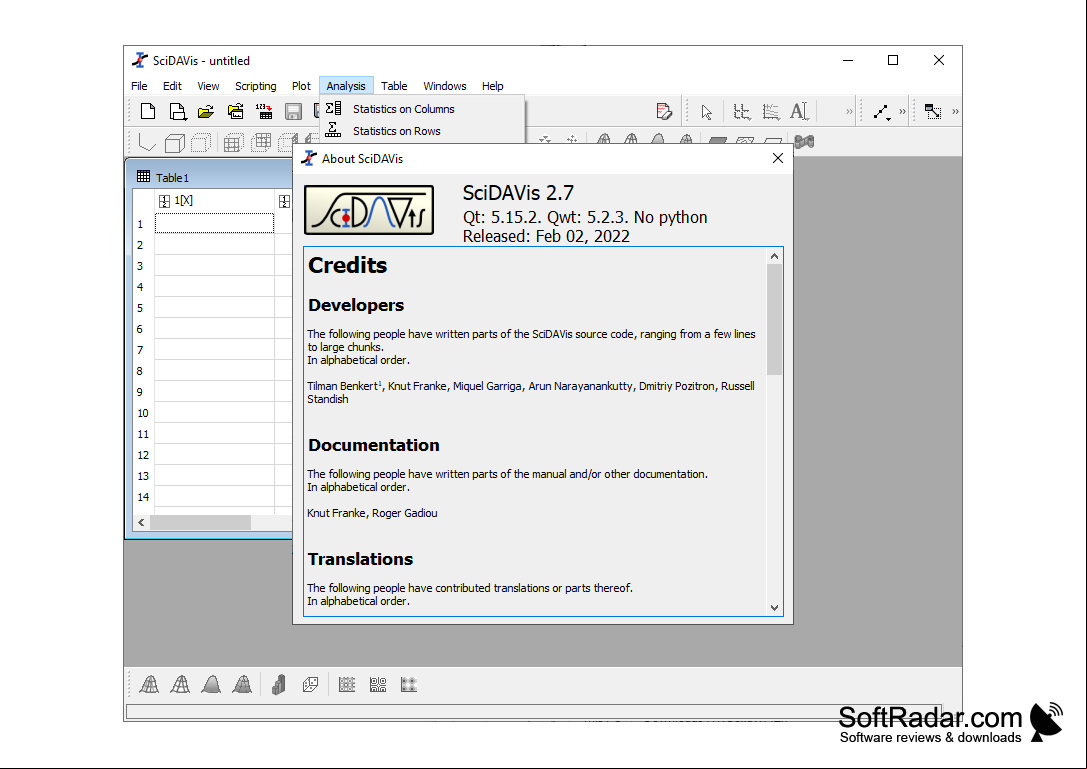1087x769 pixels.
Task: Click the dice-shaped 3D scatter icon
Action: pos(311,685)
